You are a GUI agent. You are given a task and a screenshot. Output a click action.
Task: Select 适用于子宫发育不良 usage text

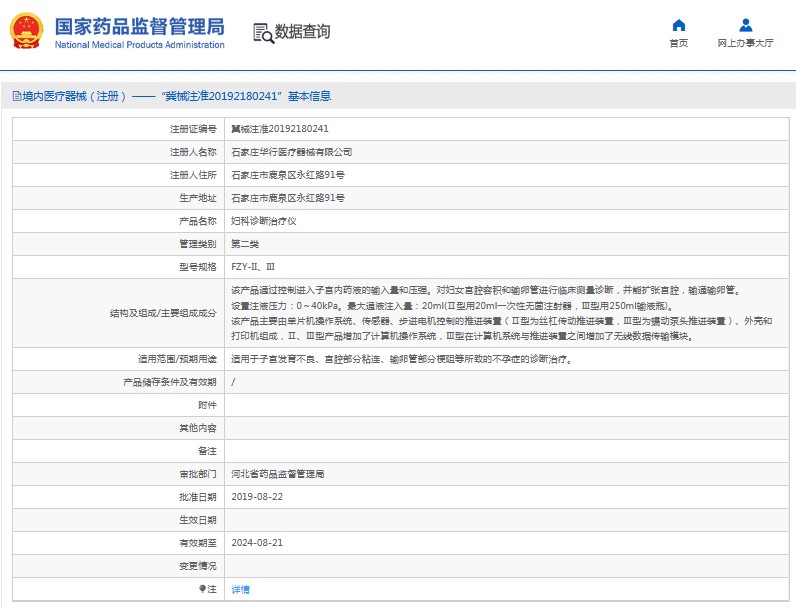(403, 359)
